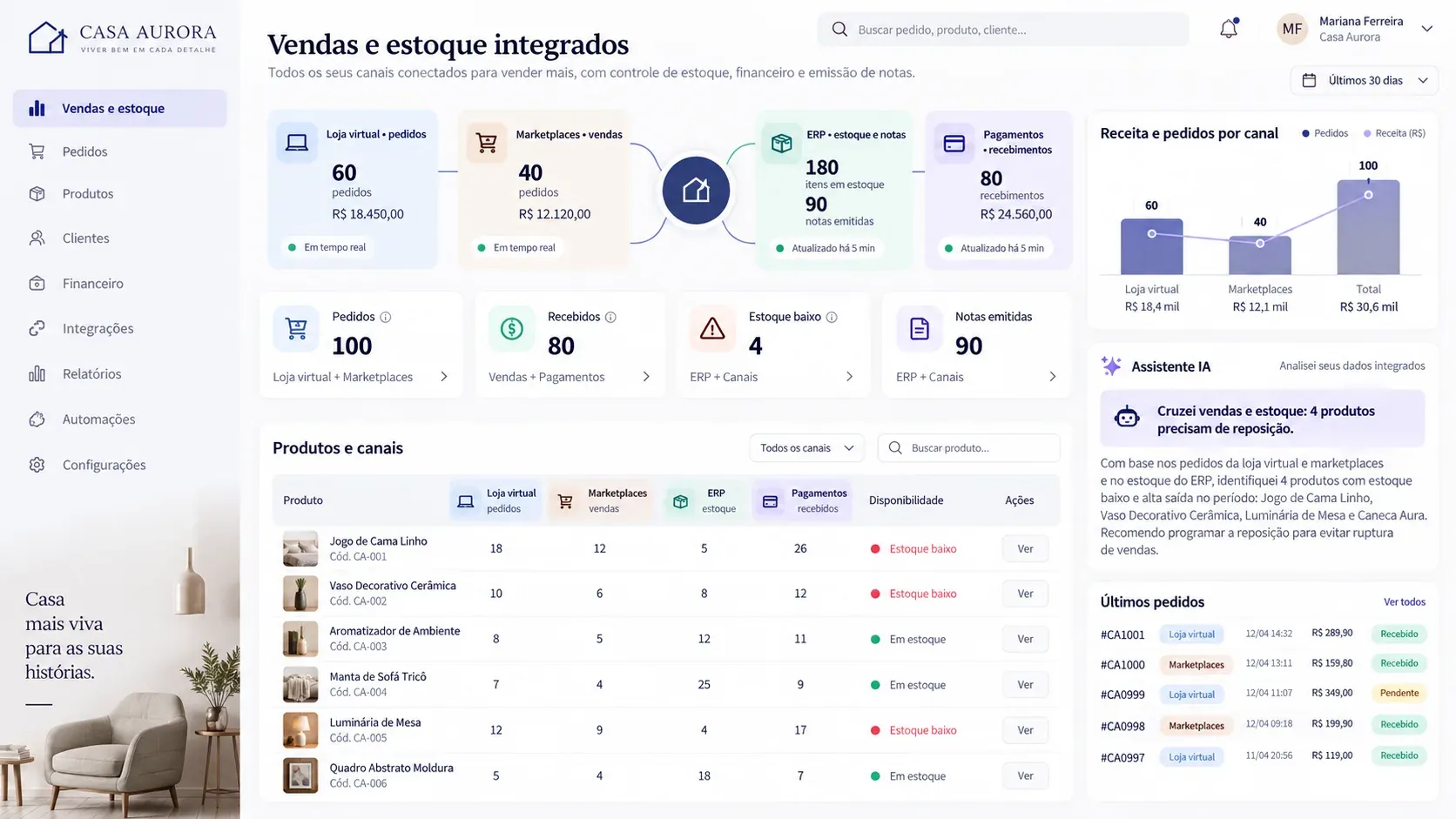Expand the Mariana Ferreira account menu
The width and height of the screenshot is (1456, 819).
pyautogui.click(x=1427, y=29)
